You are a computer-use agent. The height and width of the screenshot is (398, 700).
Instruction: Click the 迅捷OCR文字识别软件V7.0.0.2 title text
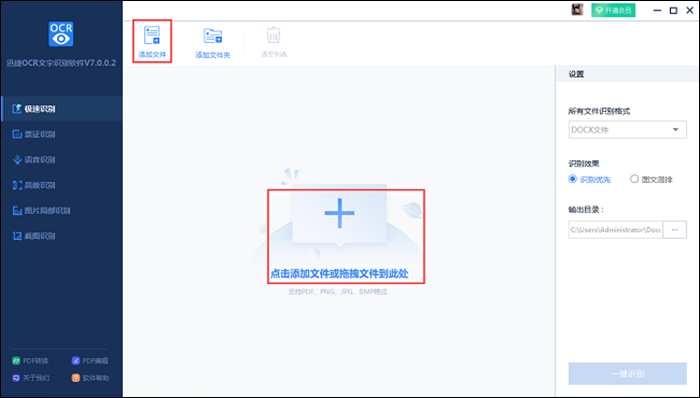(61, 63)
